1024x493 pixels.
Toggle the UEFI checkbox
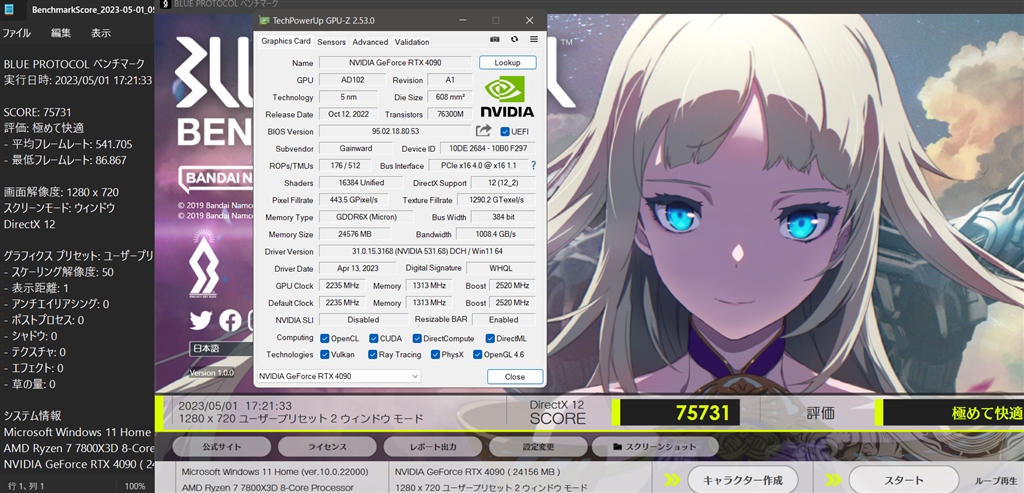pos(504,131)
